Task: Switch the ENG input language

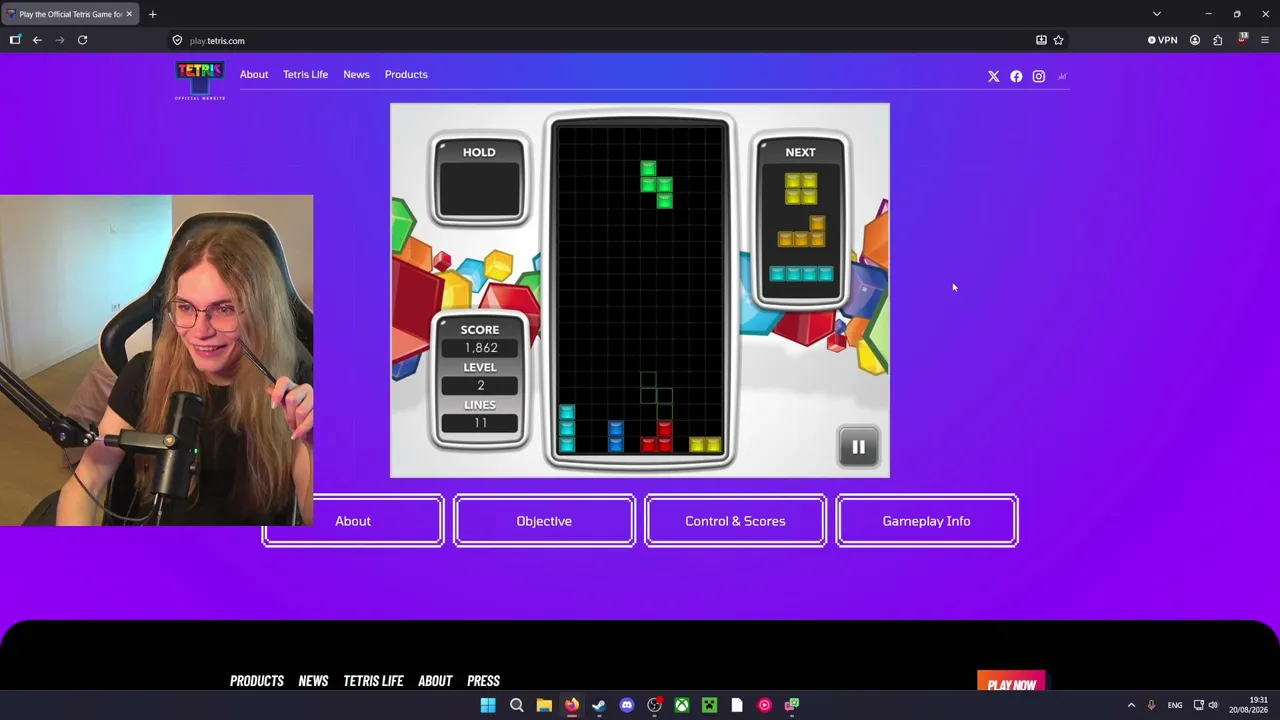Action: pos(1175,705)
